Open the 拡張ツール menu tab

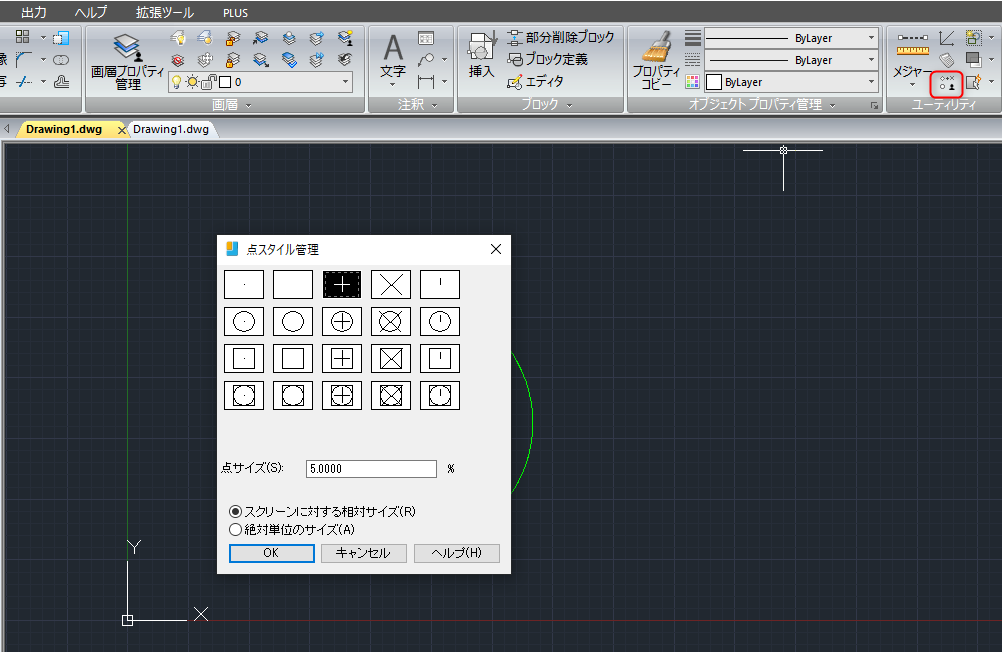coord(165,13)
